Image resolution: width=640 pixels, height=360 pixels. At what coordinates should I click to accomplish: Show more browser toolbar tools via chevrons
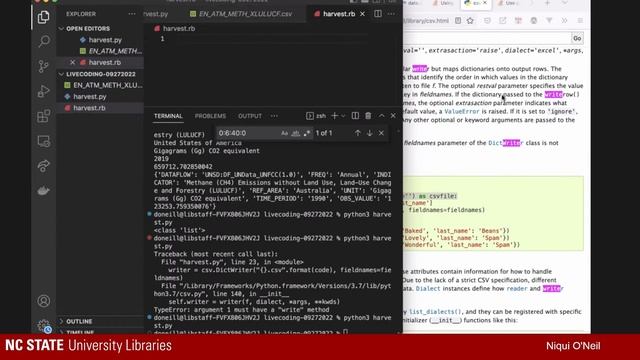pyautogui.click(x=564, y=20)
